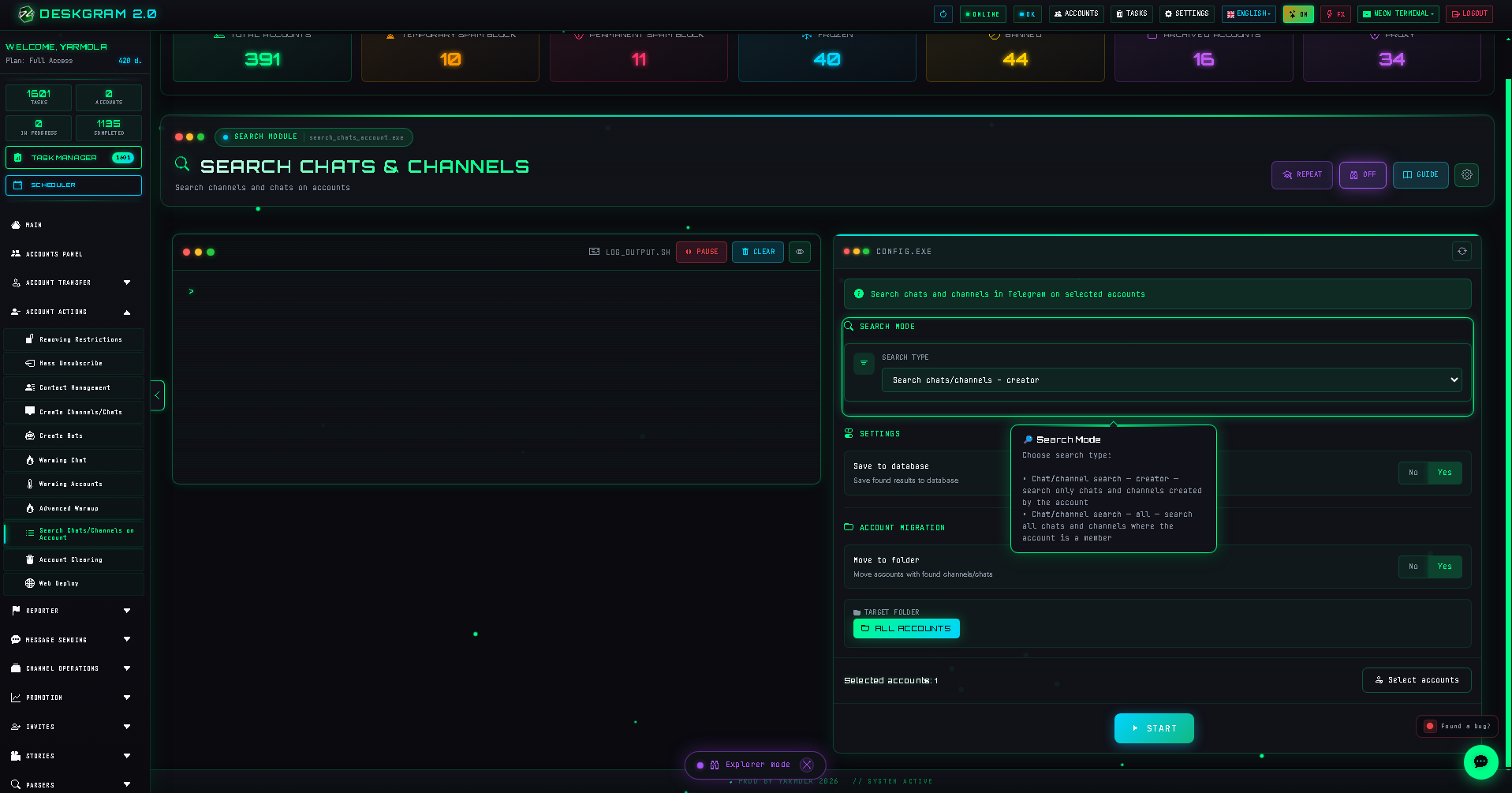Toggle log visibility with the eye icon
This screenshot has width=1512, height=793.
pos(800,252)
